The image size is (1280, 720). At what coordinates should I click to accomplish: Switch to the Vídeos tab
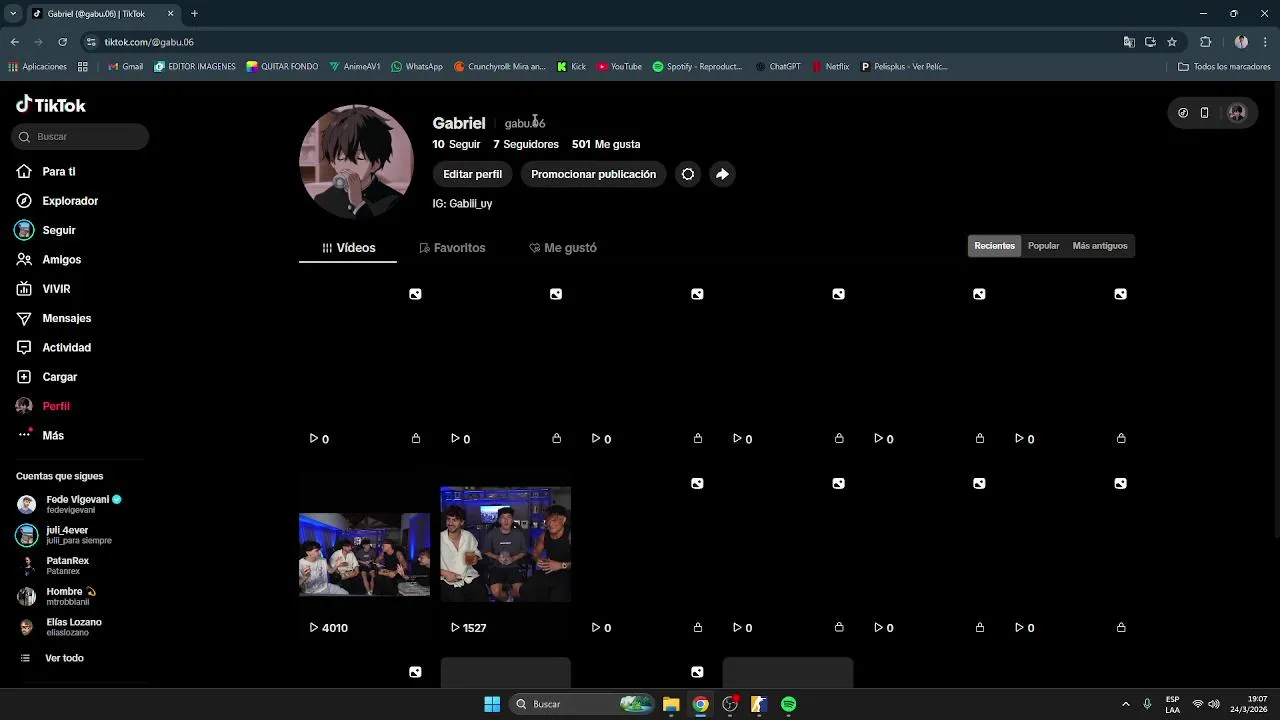(x=348, y=248)
